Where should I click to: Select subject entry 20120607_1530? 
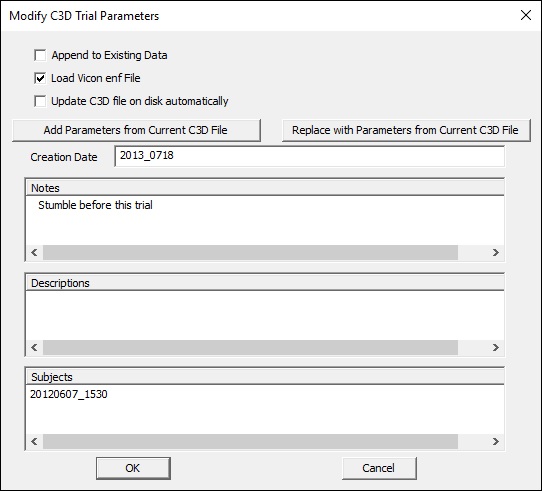[69, 394]
